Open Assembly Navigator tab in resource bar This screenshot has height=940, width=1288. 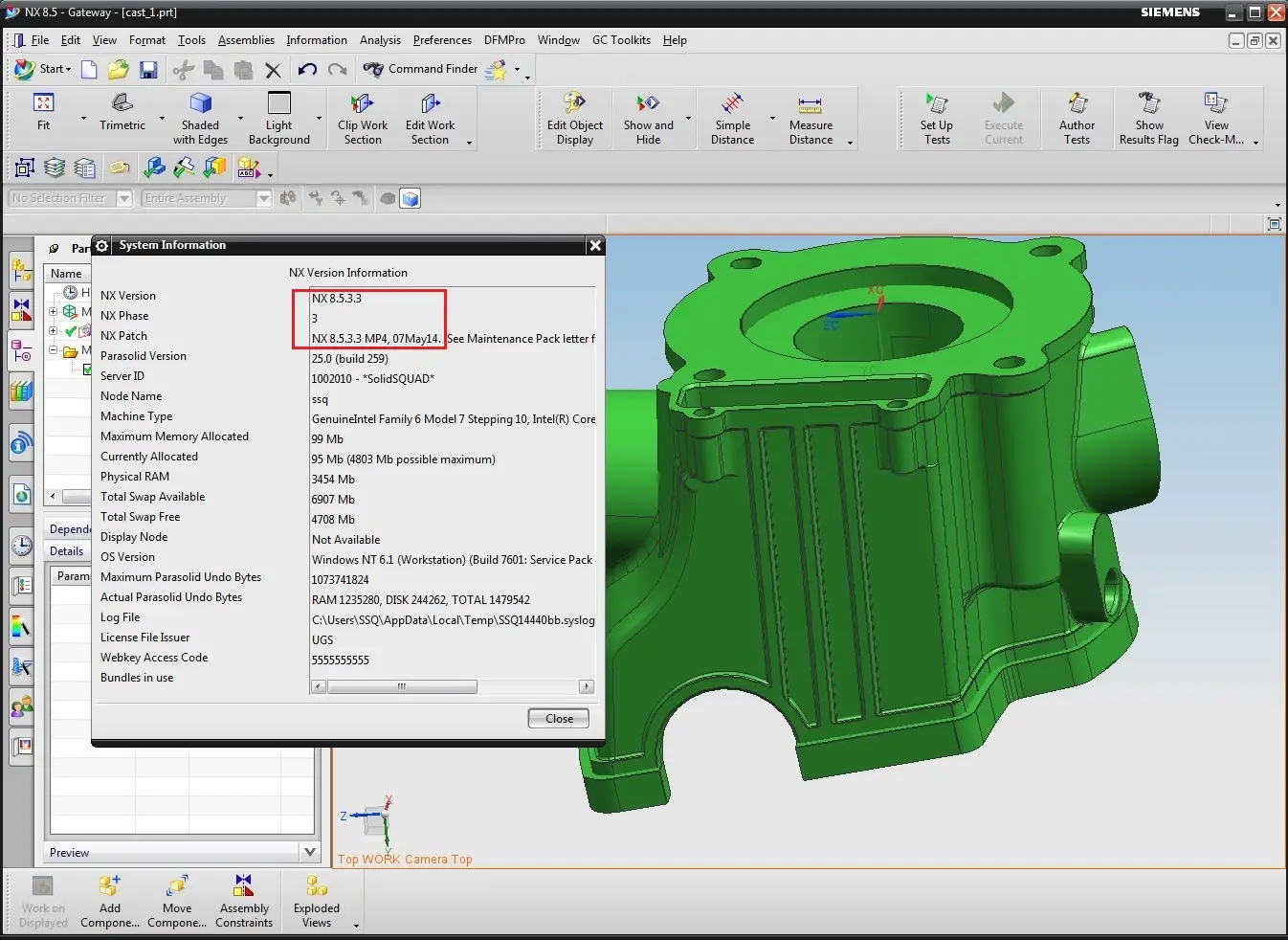pos(21,270)
